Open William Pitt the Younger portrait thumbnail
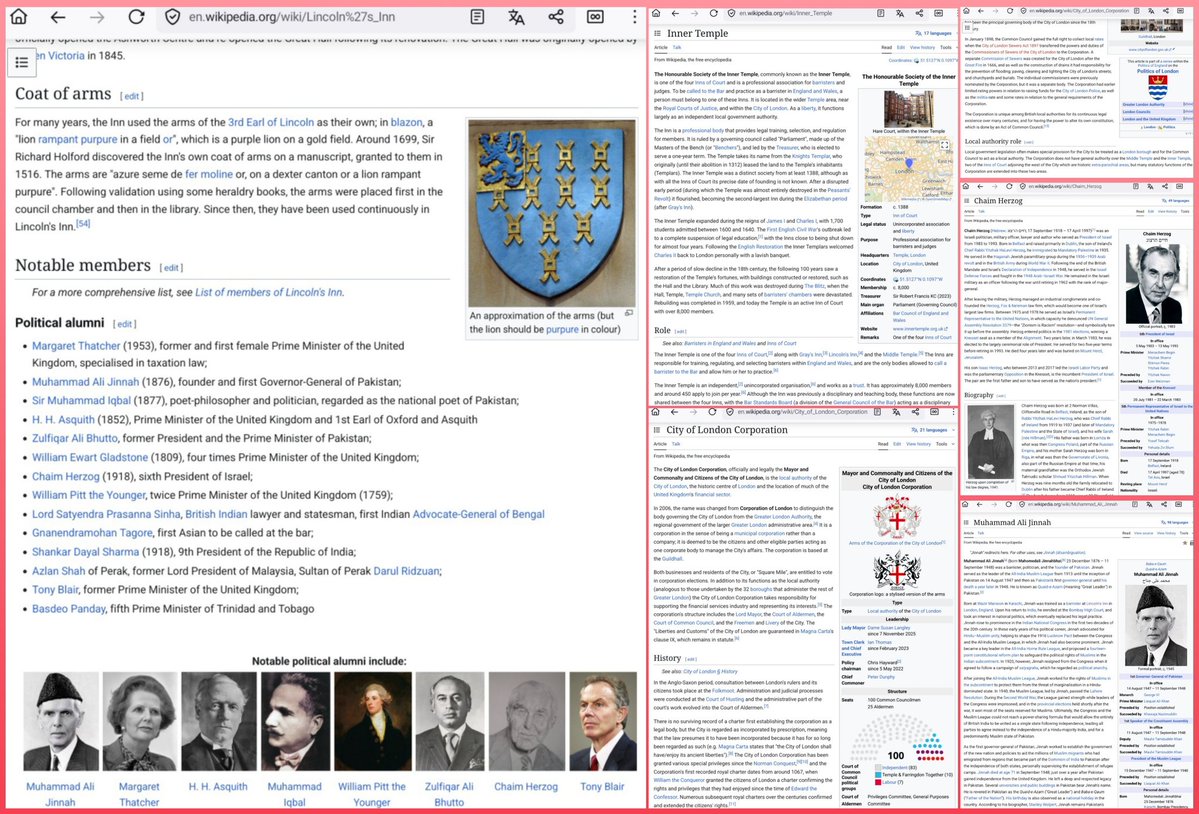The image size is (1199, 814). 372,722
